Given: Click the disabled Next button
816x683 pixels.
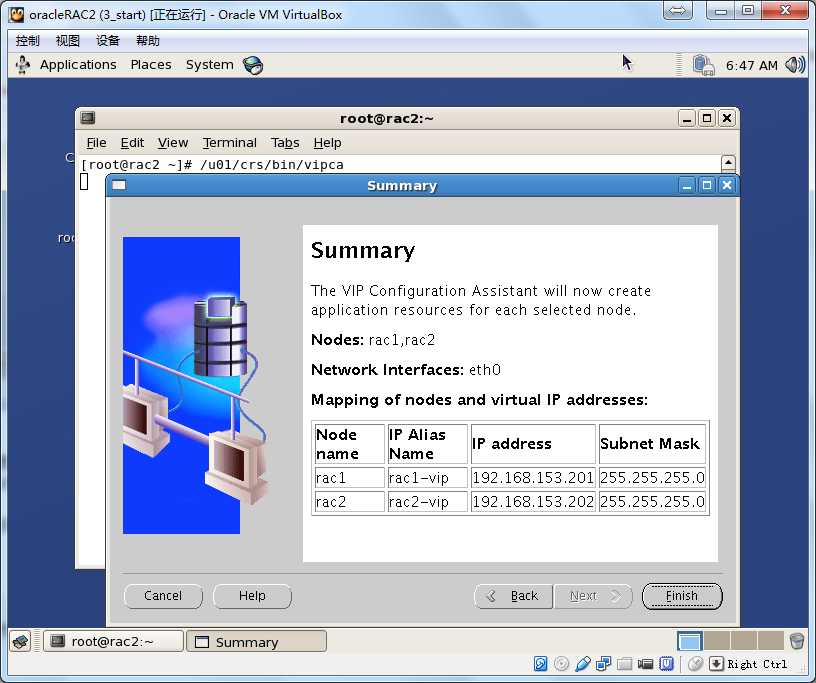Looking at the screenshot, I should coord(593,596).
